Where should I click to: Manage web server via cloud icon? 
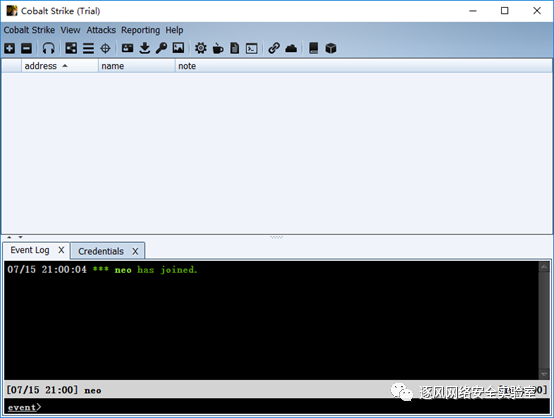[x=291, y=48]
